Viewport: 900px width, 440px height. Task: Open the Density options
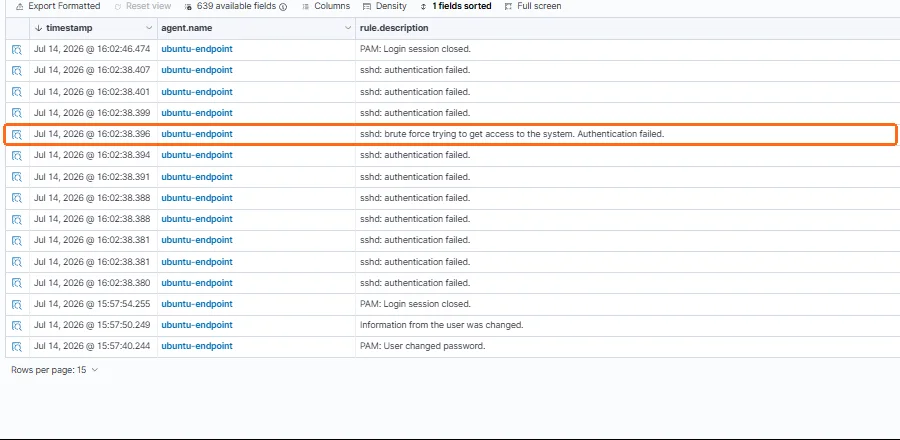click(x=385, y=6)
